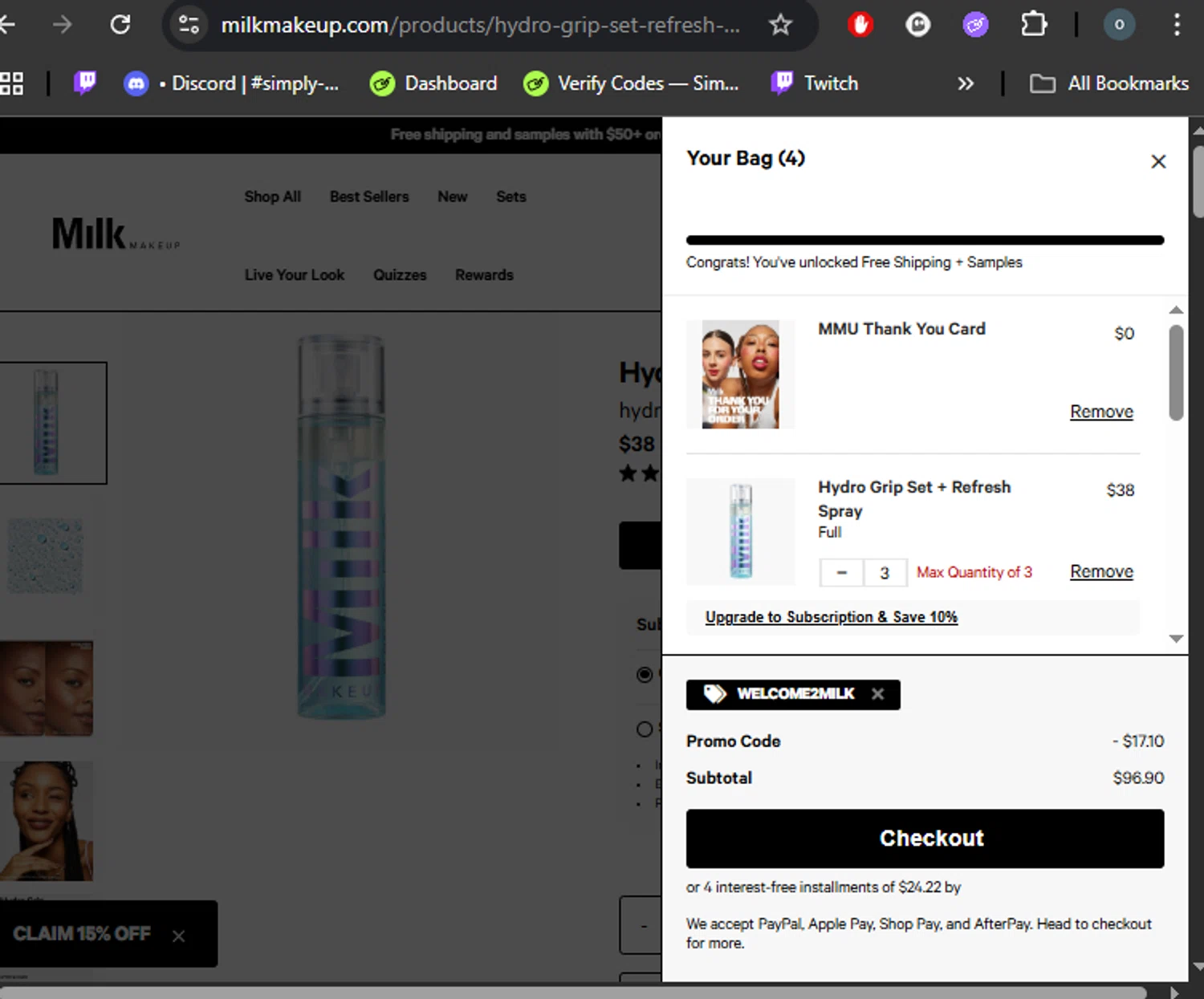Select the filled purchase option radio

click(x=645, y=674)
